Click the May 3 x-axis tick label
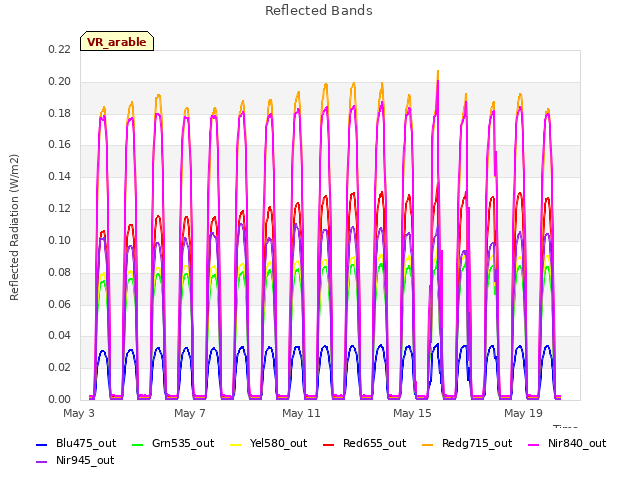640x480 pixels. point(79,413)
